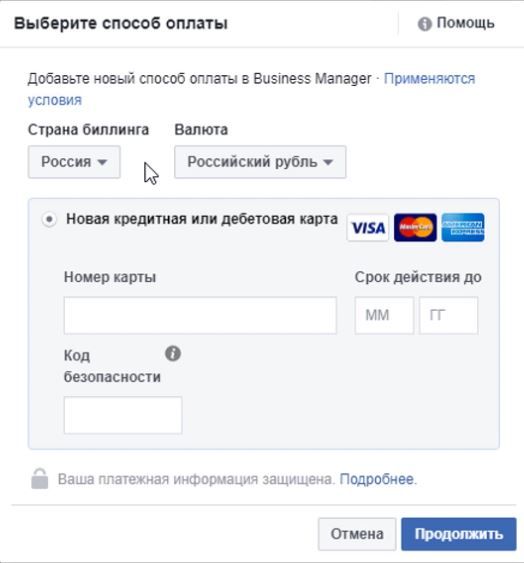The image size is (524, 563).
Task: Click the Отмена button
Action: (x=357, y=534)
